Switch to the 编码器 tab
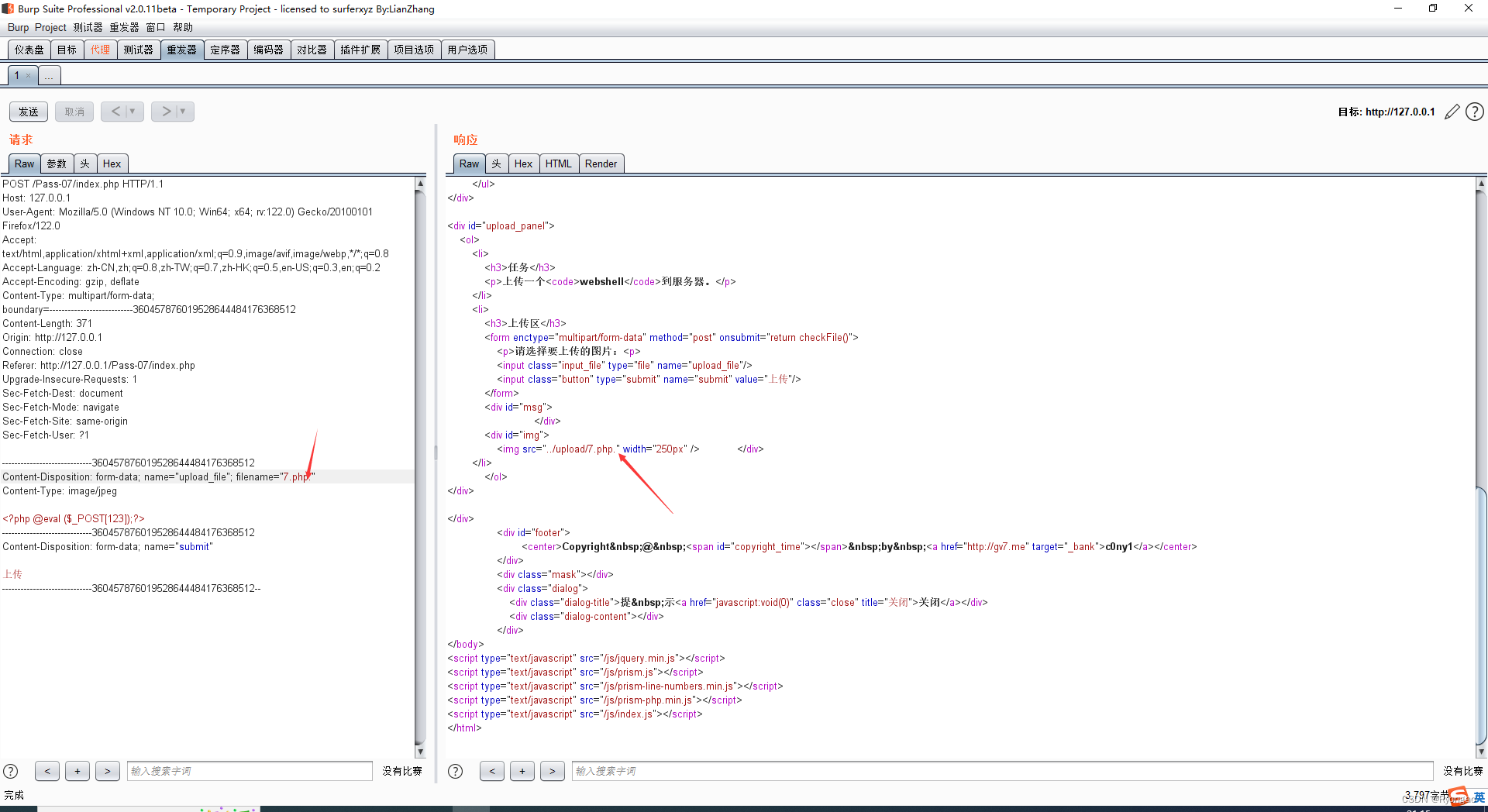The image size is (1488, 812). [268, 50]
